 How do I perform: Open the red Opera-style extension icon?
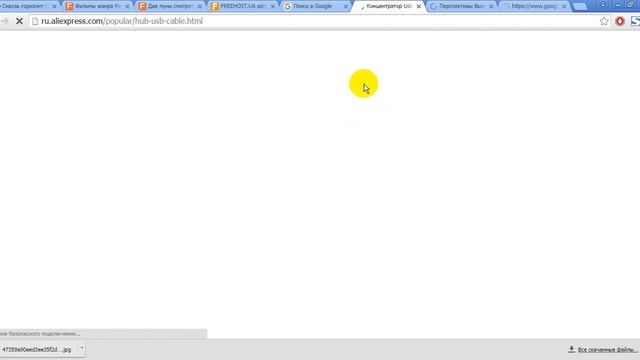click(x=620, y=21)
